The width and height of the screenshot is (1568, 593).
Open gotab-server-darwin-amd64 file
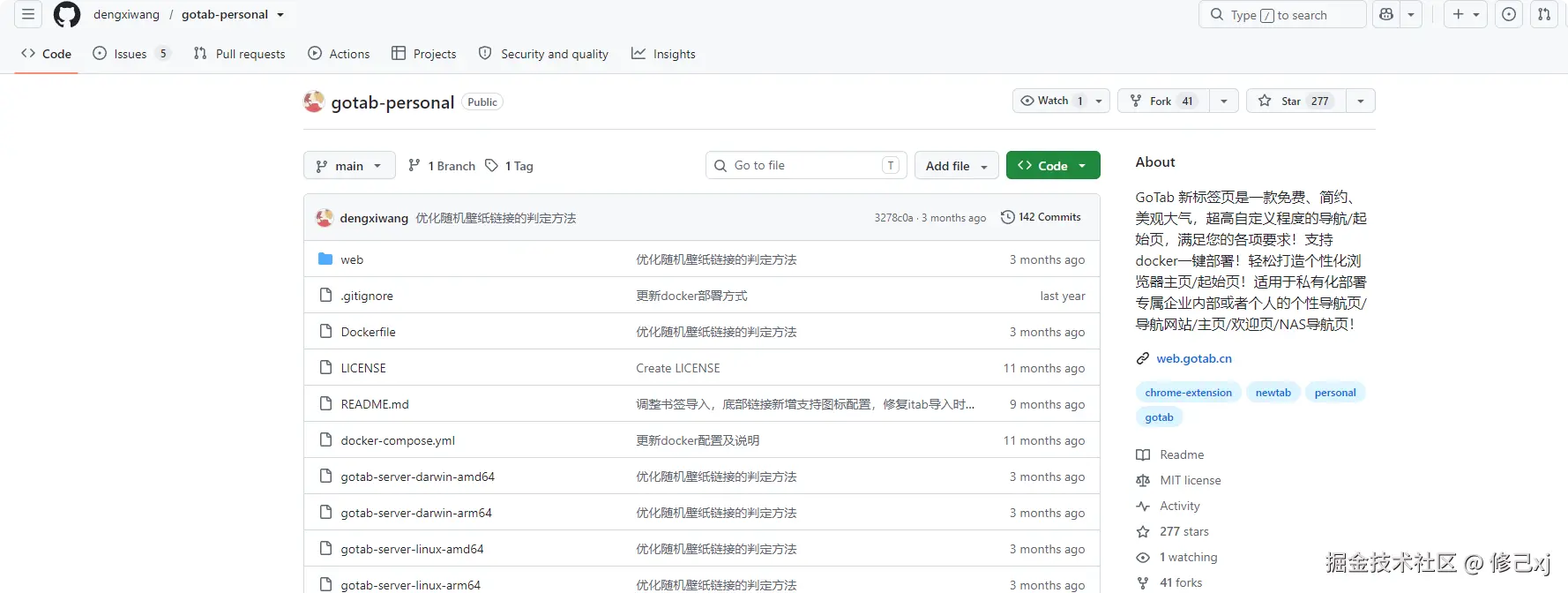point(418,477)
